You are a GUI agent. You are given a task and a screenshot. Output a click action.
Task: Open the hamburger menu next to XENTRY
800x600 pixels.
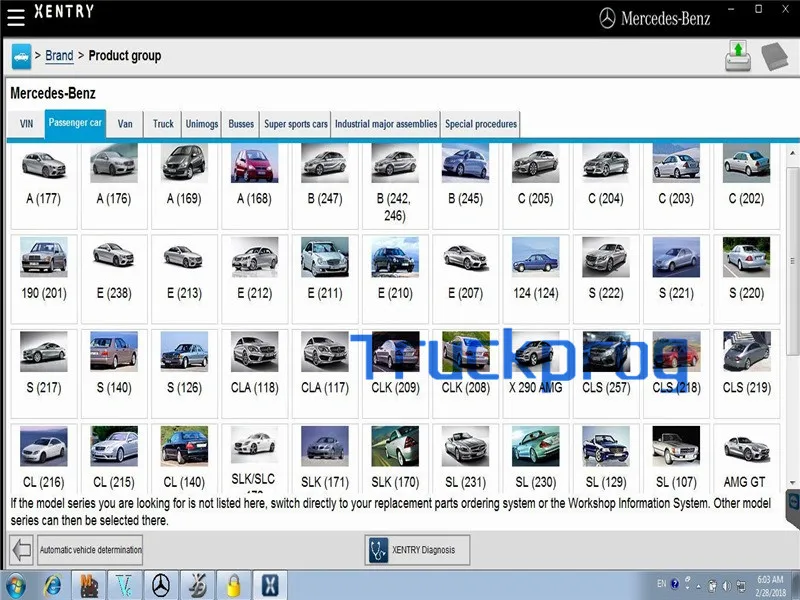click(x=16, y=16)
